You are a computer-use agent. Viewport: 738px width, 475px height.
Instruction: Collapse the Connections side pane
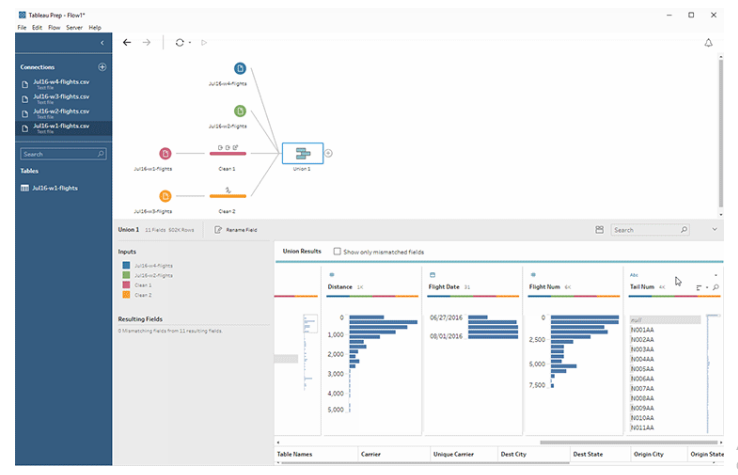(102, 43)
